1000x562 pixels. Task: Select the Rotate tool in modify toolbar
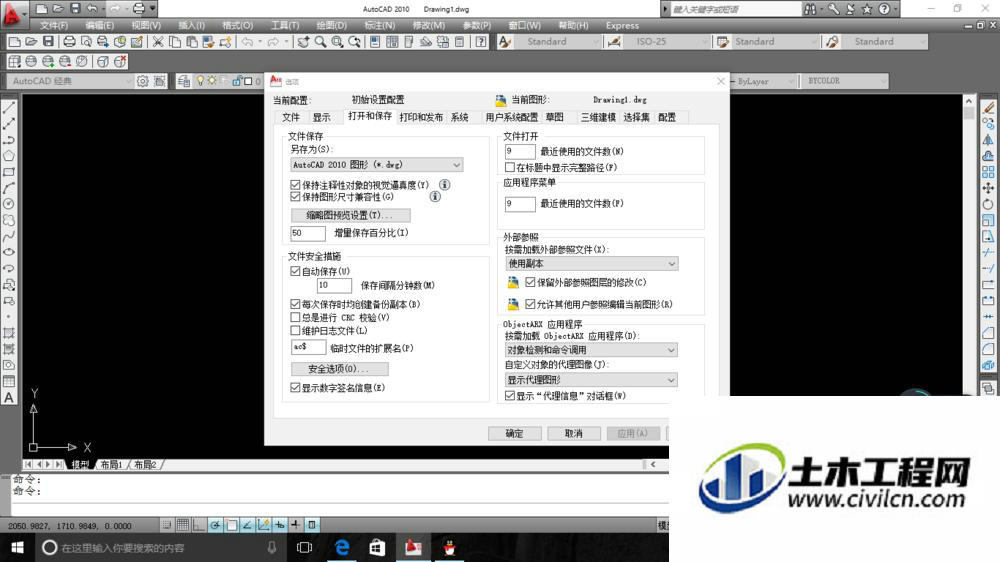click(988, 204)
